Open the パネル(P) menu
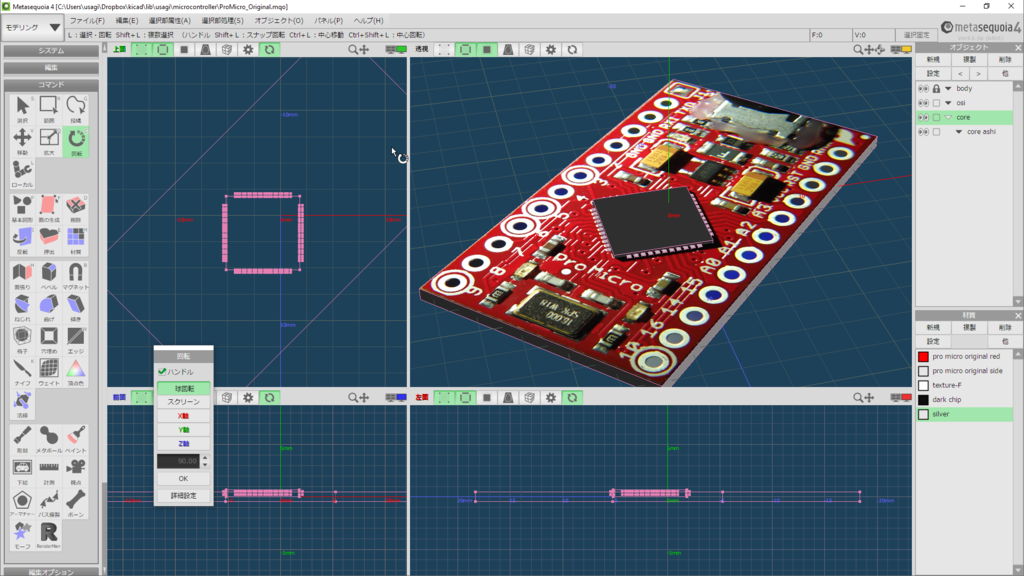Screen dimensions: 1024x576 point(328,20)
